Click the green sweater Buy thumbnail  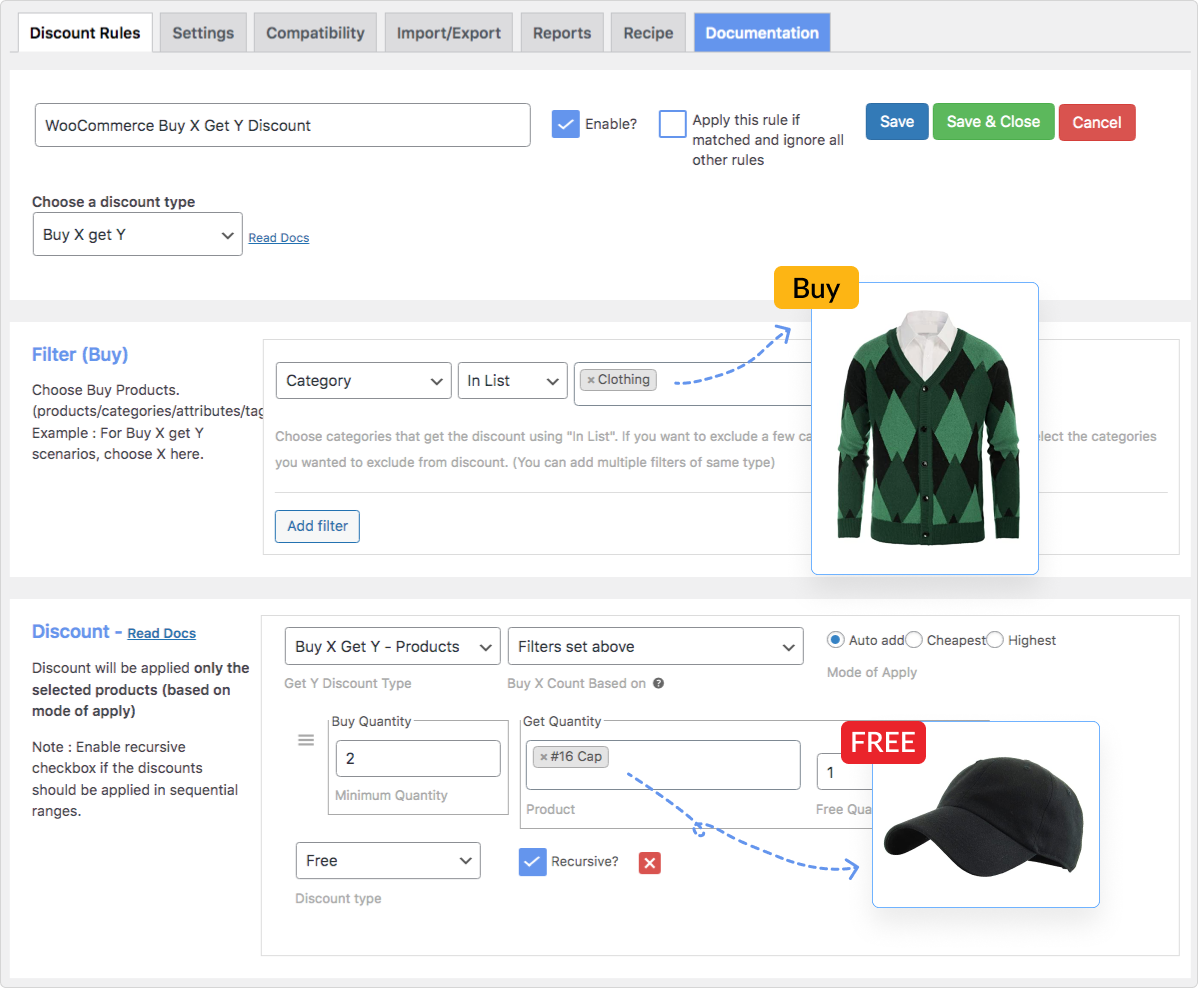pos(924,428)
